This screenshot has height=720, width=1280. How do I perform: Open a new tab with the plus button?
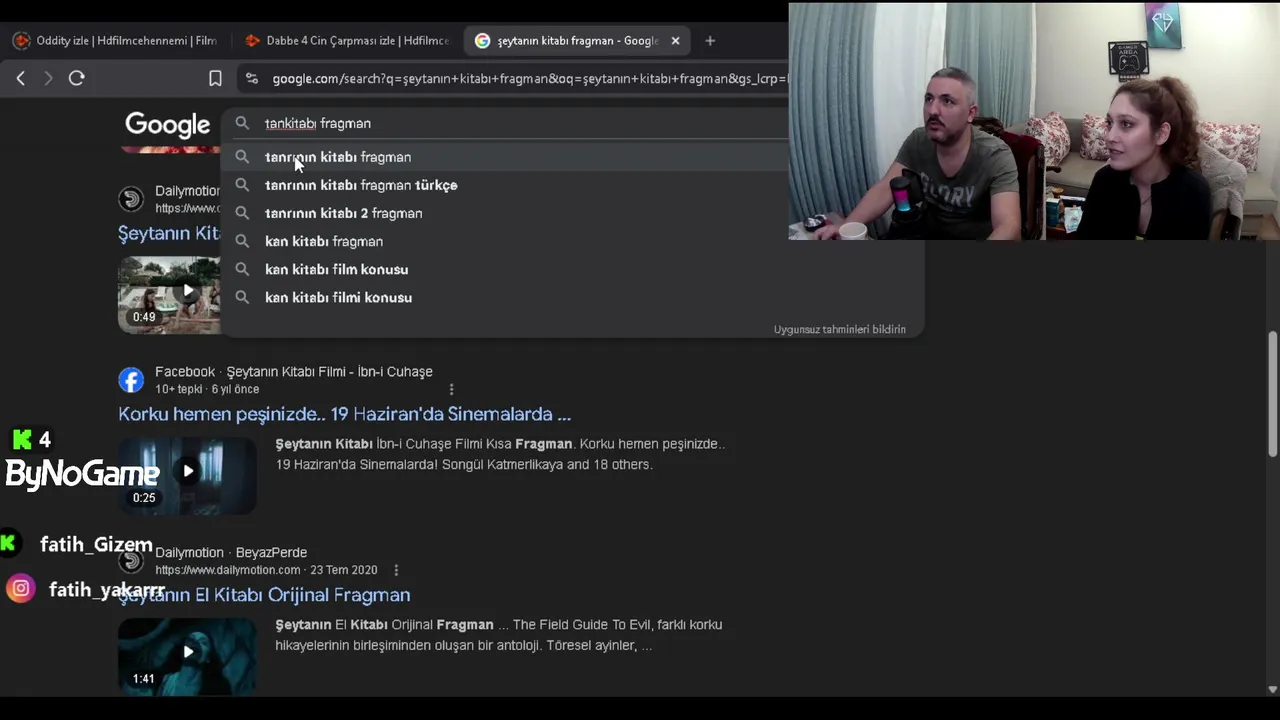coord(710,41)
